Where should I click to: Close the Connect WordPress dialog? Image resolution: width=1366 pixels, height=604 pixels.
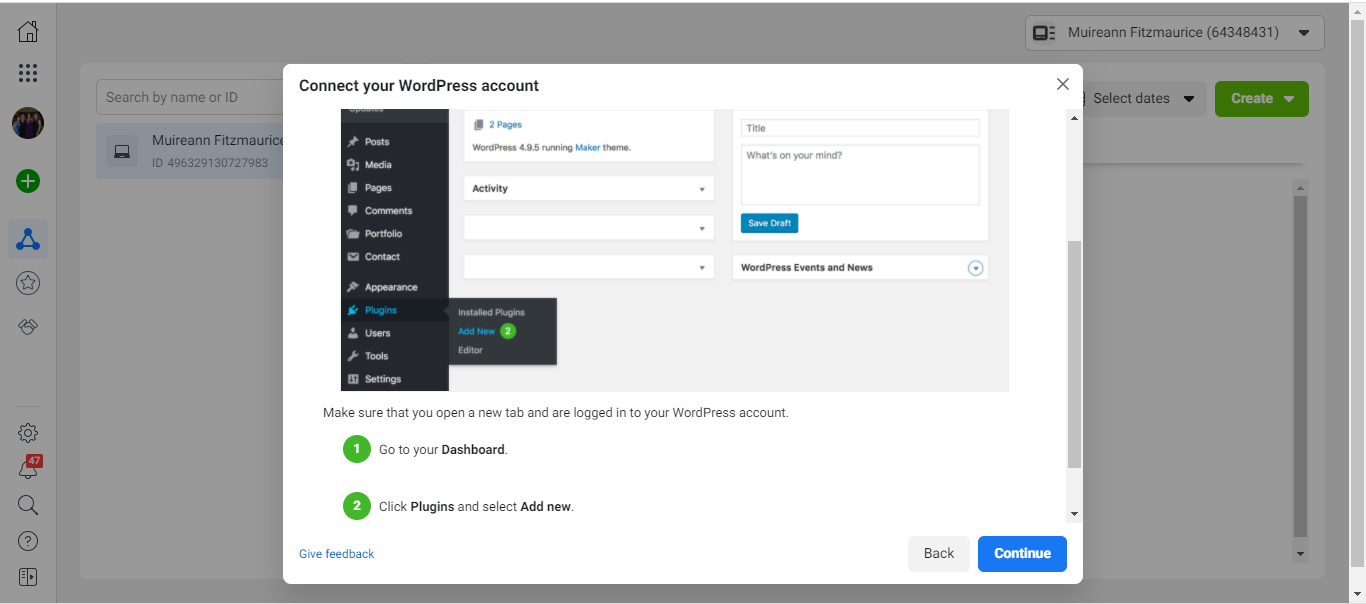click(1063, 85)
